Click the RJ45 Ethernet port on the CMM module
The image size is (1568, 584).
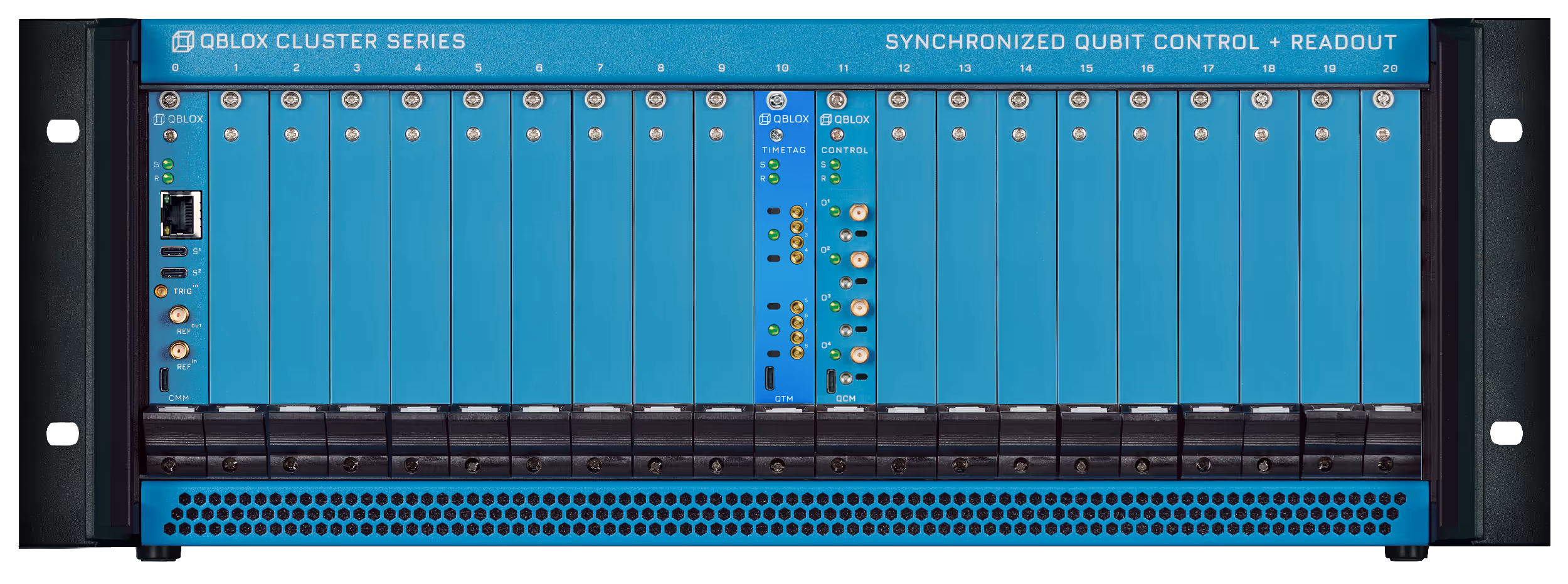coord(181,215)
